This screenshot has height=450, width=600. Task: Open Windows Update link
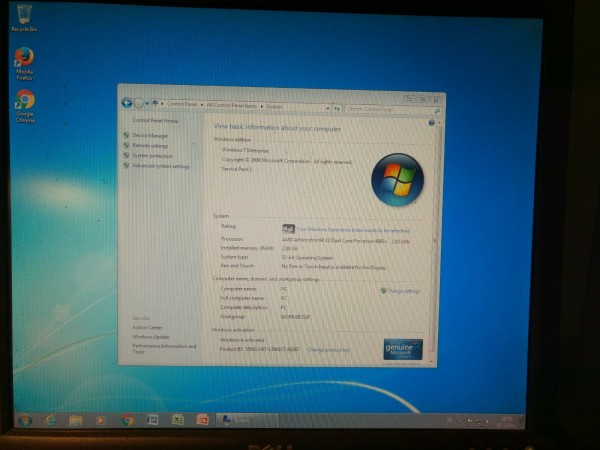click(x=150, y=337)
